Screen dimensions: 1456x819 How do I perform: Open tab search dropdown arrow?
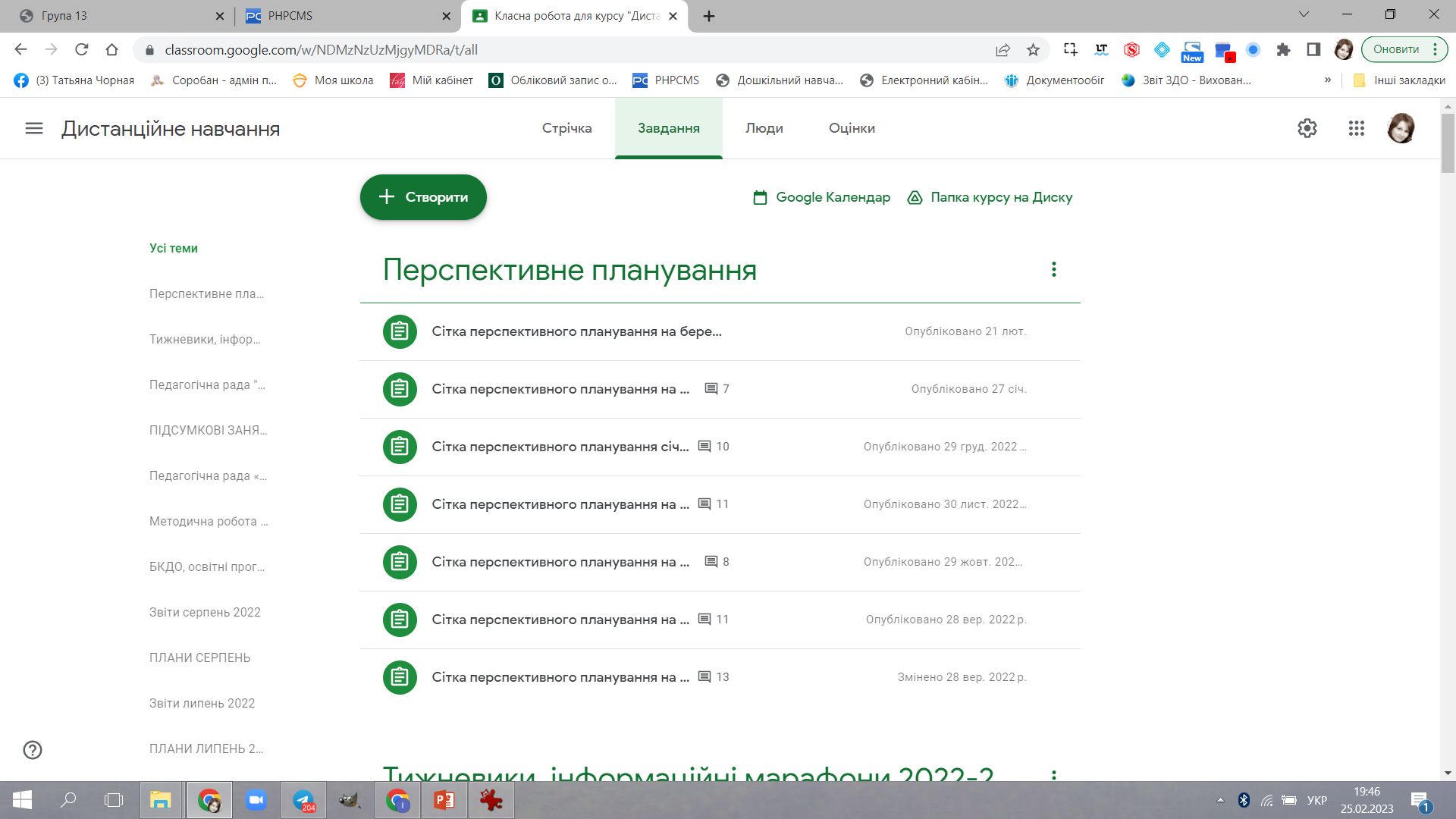[1304, 14]
